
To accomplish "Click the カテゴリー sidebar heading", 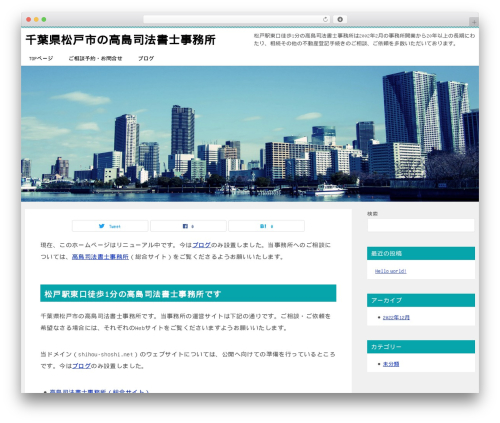I will (421, 347).
